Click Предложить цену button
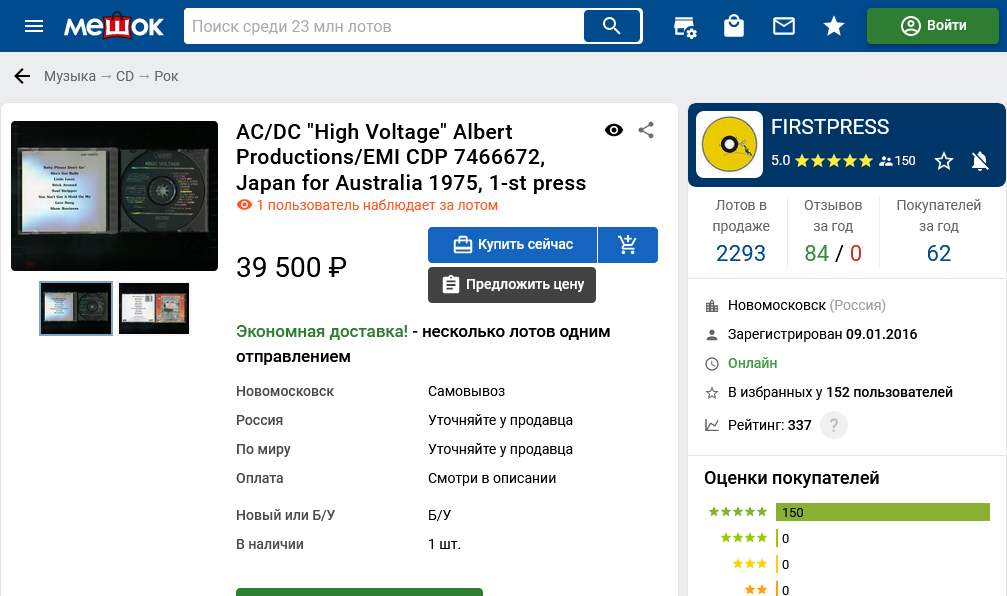 click(x=512, y=285)
